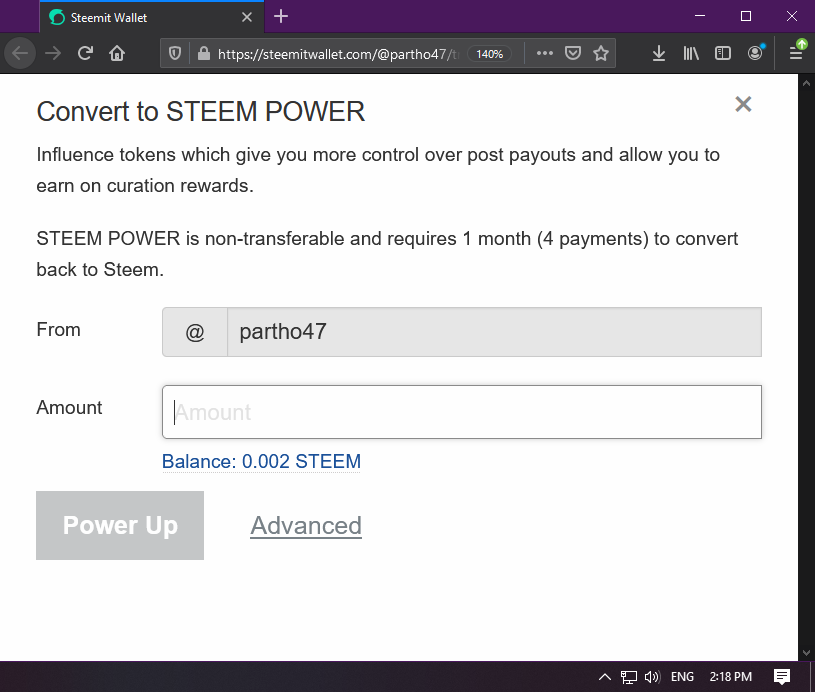Open the page actions three-dot menu
The width and height of the screenshot is (815, 692).
point(544,53)
